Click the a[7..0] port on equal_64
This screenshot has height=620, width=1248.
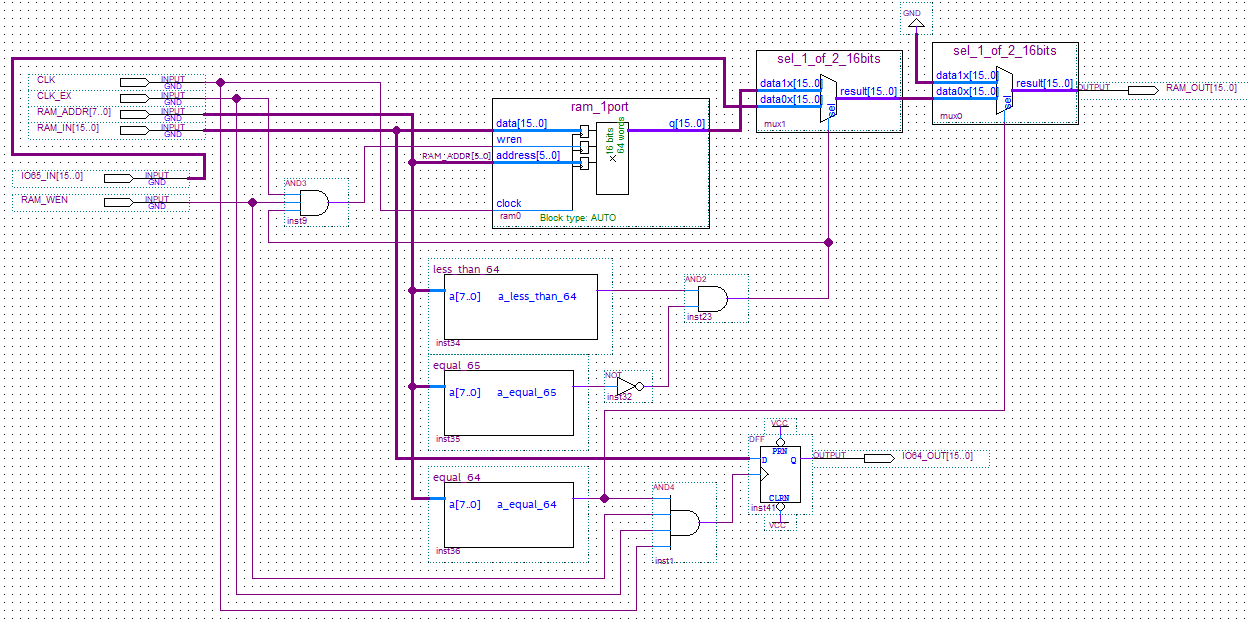pos(465,504)
